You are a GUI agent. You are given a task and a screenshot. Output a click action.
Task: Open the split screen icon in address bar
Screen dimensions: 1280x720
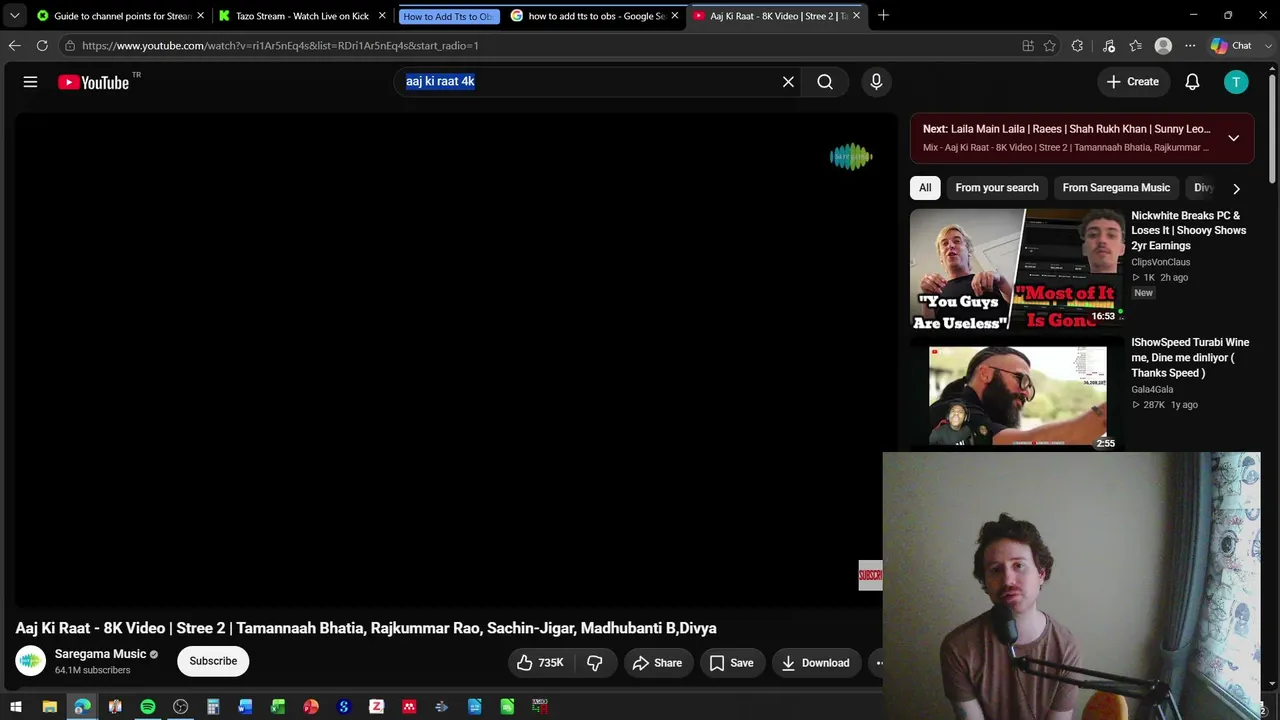pyautogui.click(x=1028, y=45)
